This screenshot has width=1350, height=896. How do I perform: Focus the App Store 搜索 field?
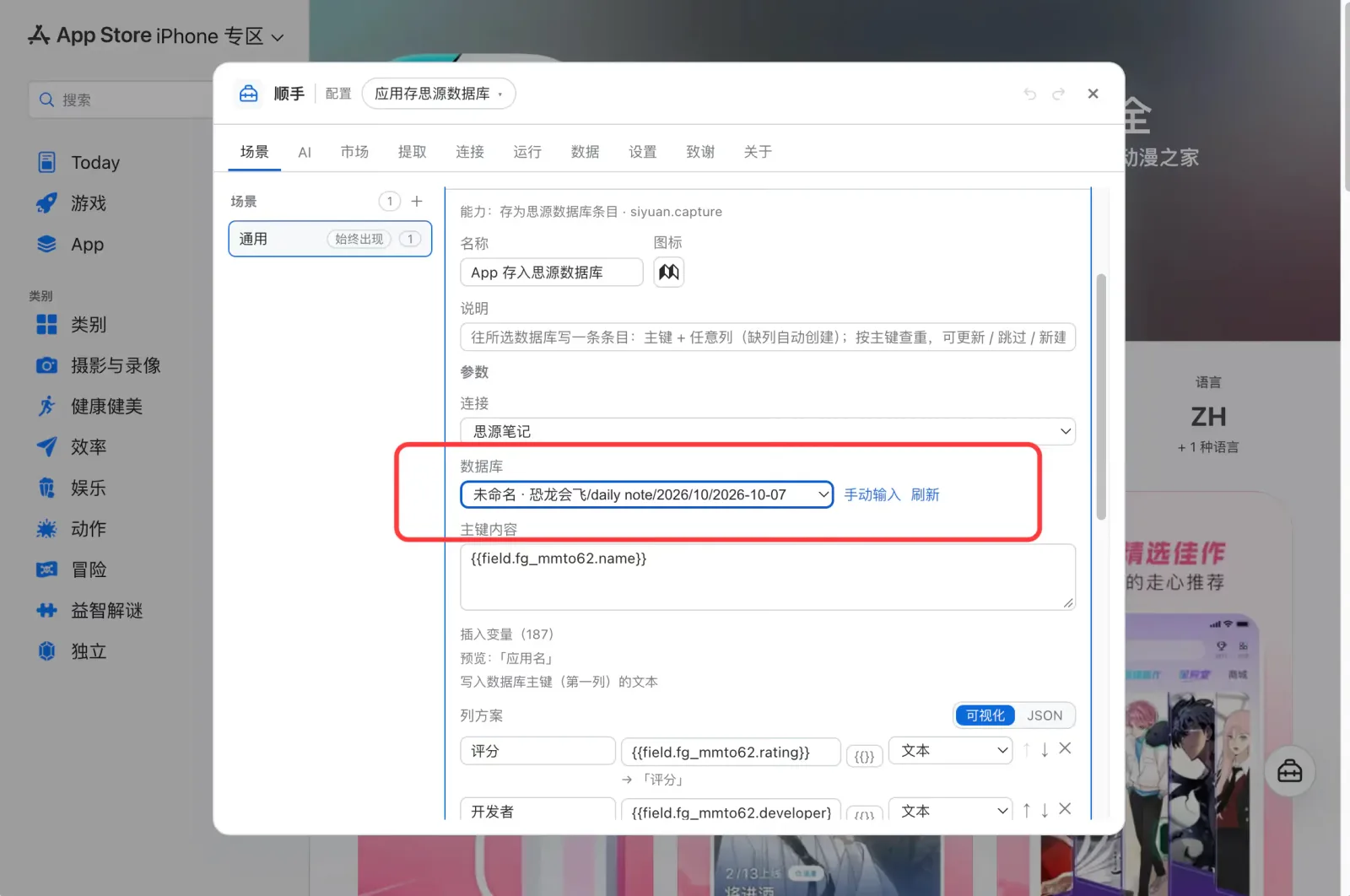coord(122,100)
